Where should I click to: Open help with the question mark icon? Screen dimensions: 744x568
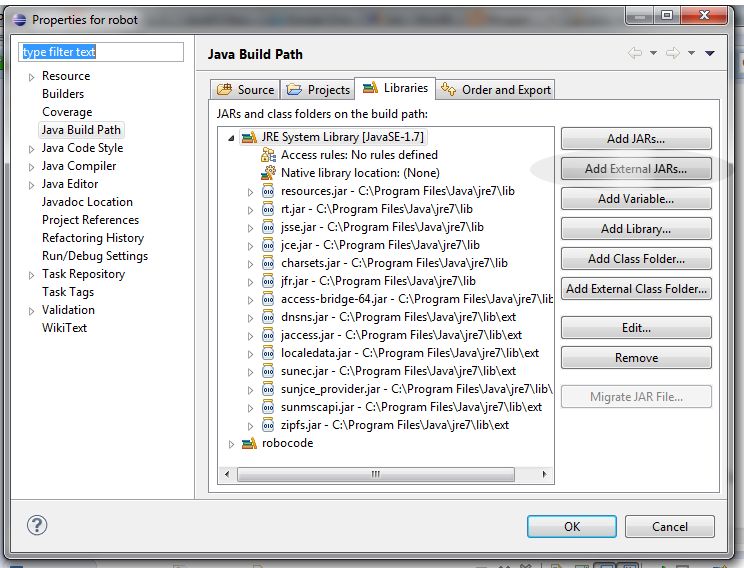pyautogui.click(x=37, y=525)
